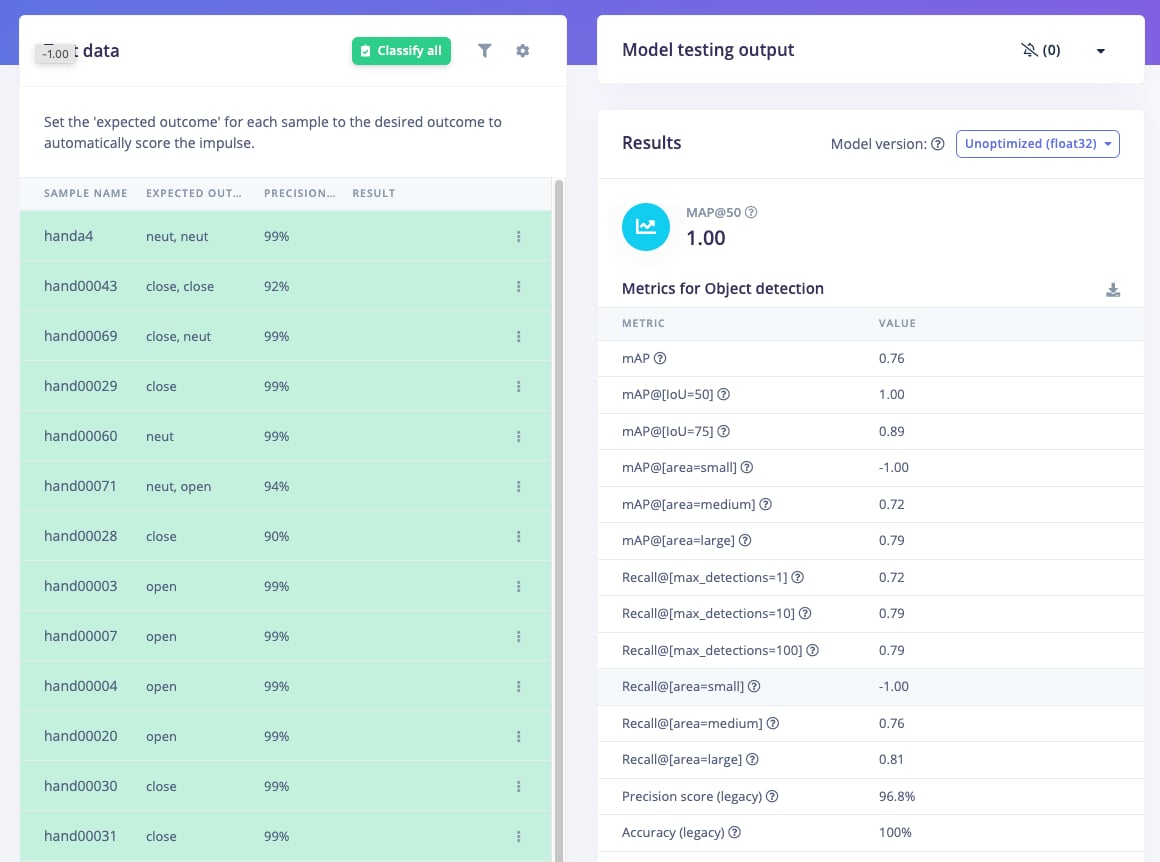1160x862 pixels.
Task: Select the hand00071 sample name
Action: tap(80, 486)
